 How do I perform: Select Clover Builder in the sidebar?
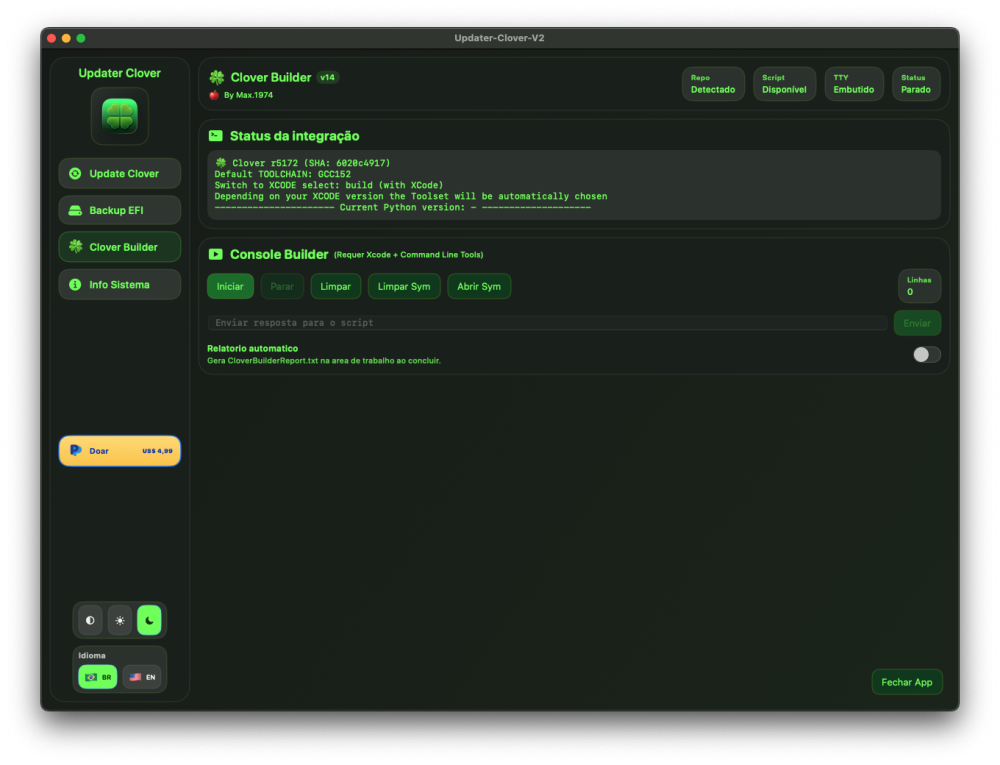pyautogui.click(x=119, y=247)
